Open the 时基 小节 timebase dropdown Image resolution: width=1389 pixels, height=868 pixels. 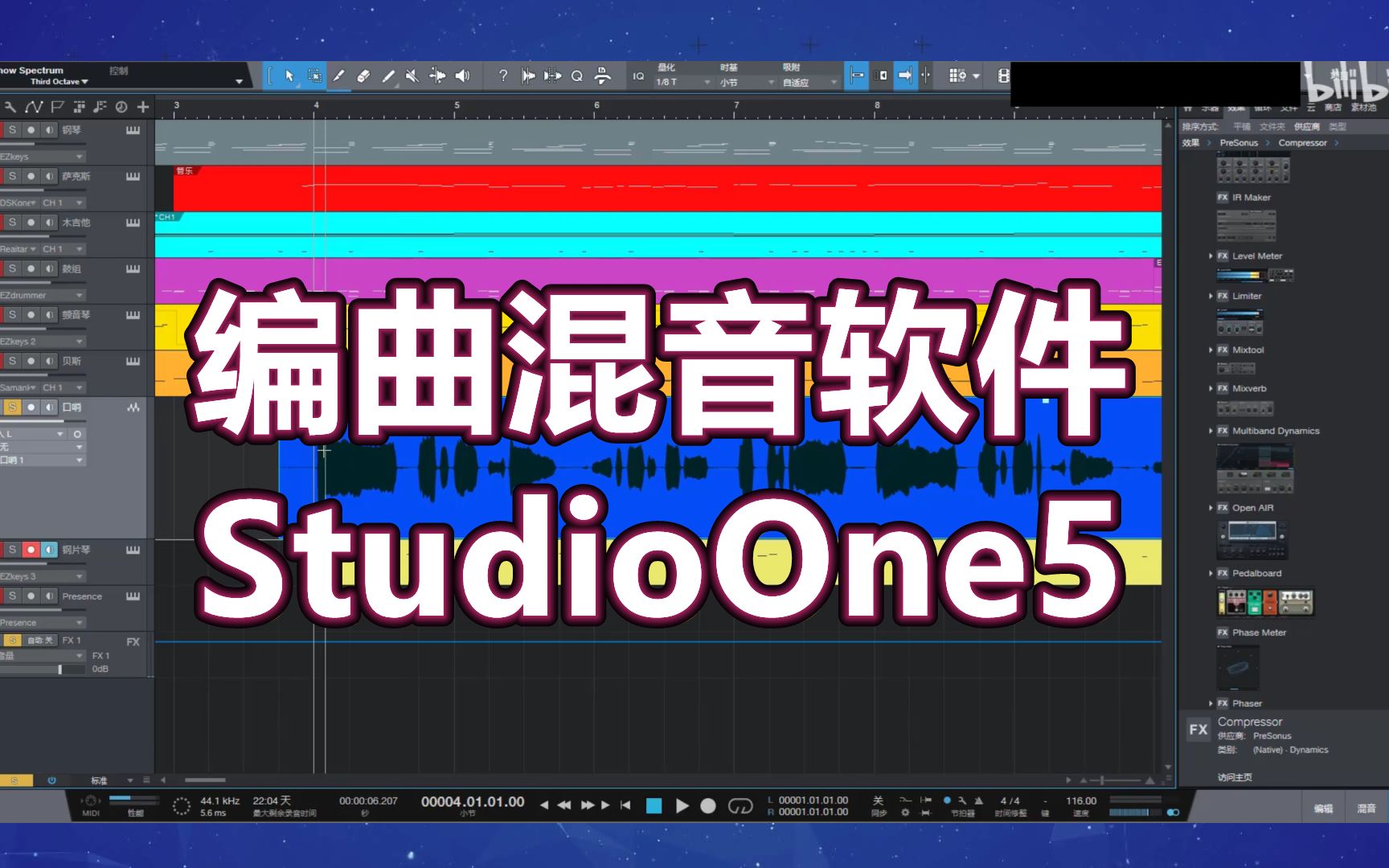tap(748, 82)
